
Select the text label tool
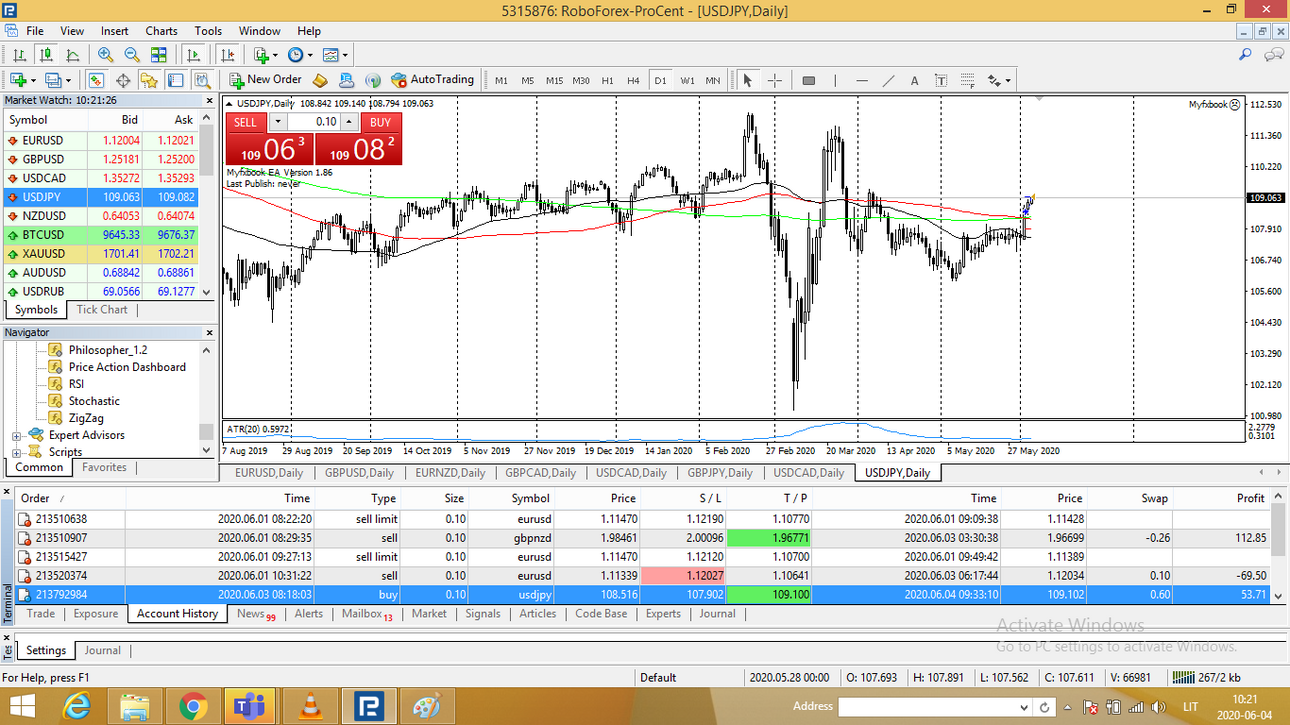click(941, 80)
